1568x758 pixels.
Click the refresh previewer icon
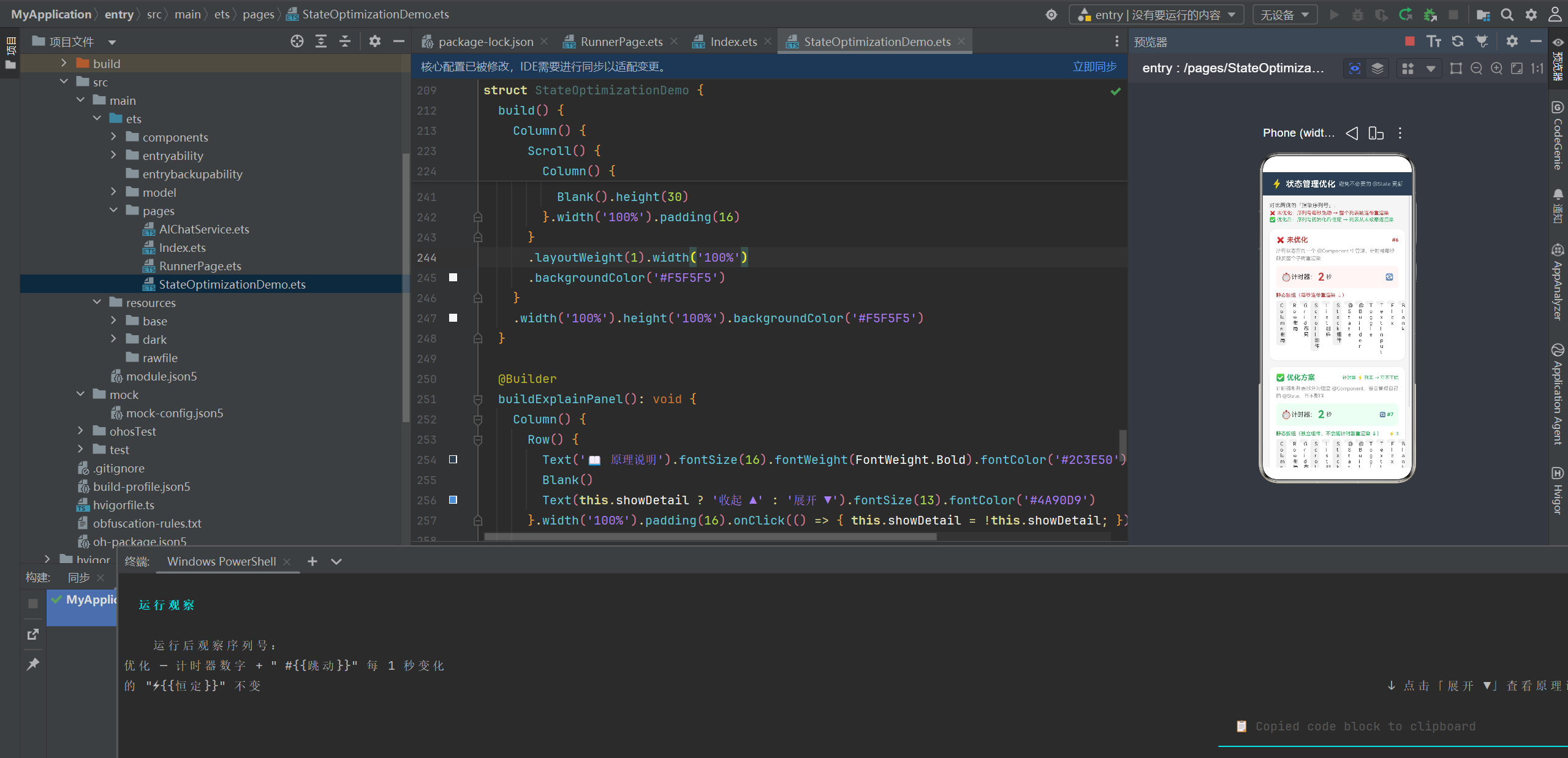[1458, 41]
